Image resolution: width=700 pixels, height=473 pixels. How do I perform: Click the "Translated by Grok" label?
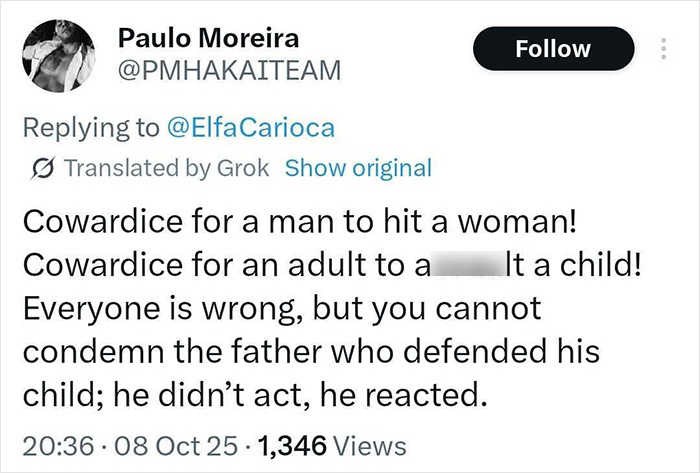click(x=166, y=168)
